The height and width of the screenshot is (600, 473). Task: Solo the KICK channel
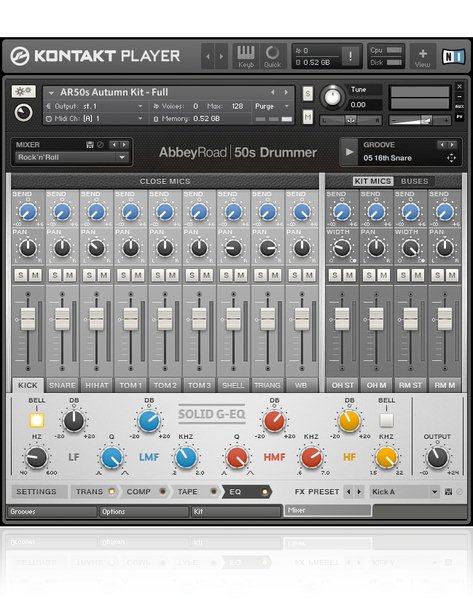[21, 275]
